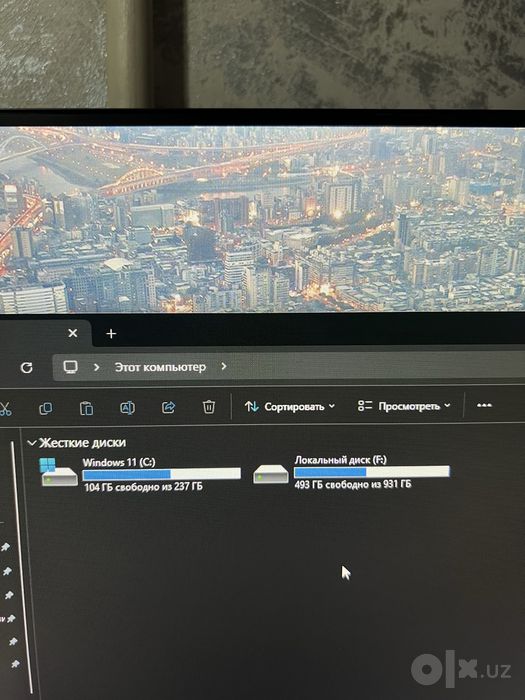Click Этот компьютер in the address bar
This screenshot has height=700, width=525.
point(160,367)
